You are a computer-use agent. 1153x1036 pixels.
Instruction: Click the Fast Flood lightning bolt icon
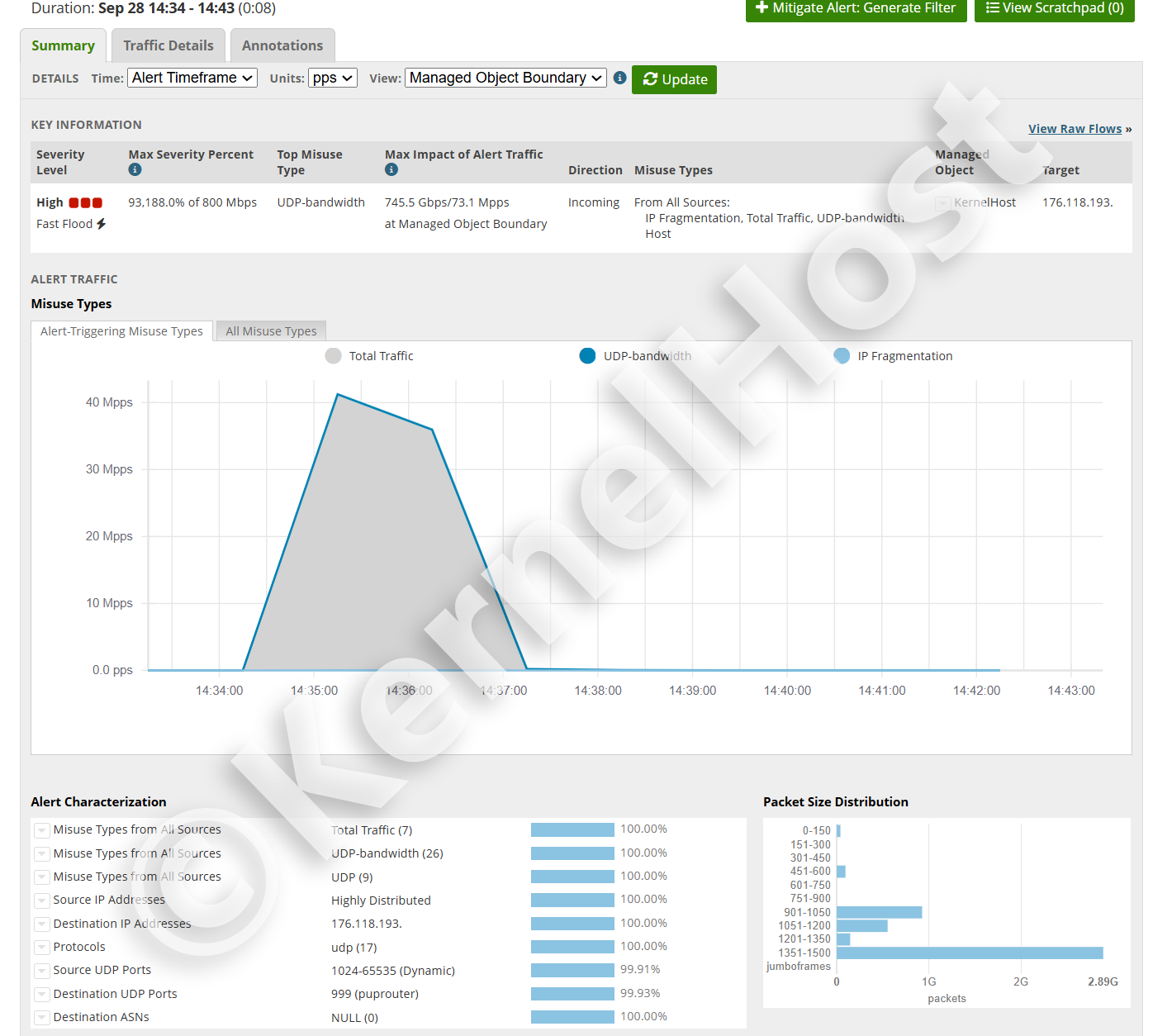coord(102,224)
